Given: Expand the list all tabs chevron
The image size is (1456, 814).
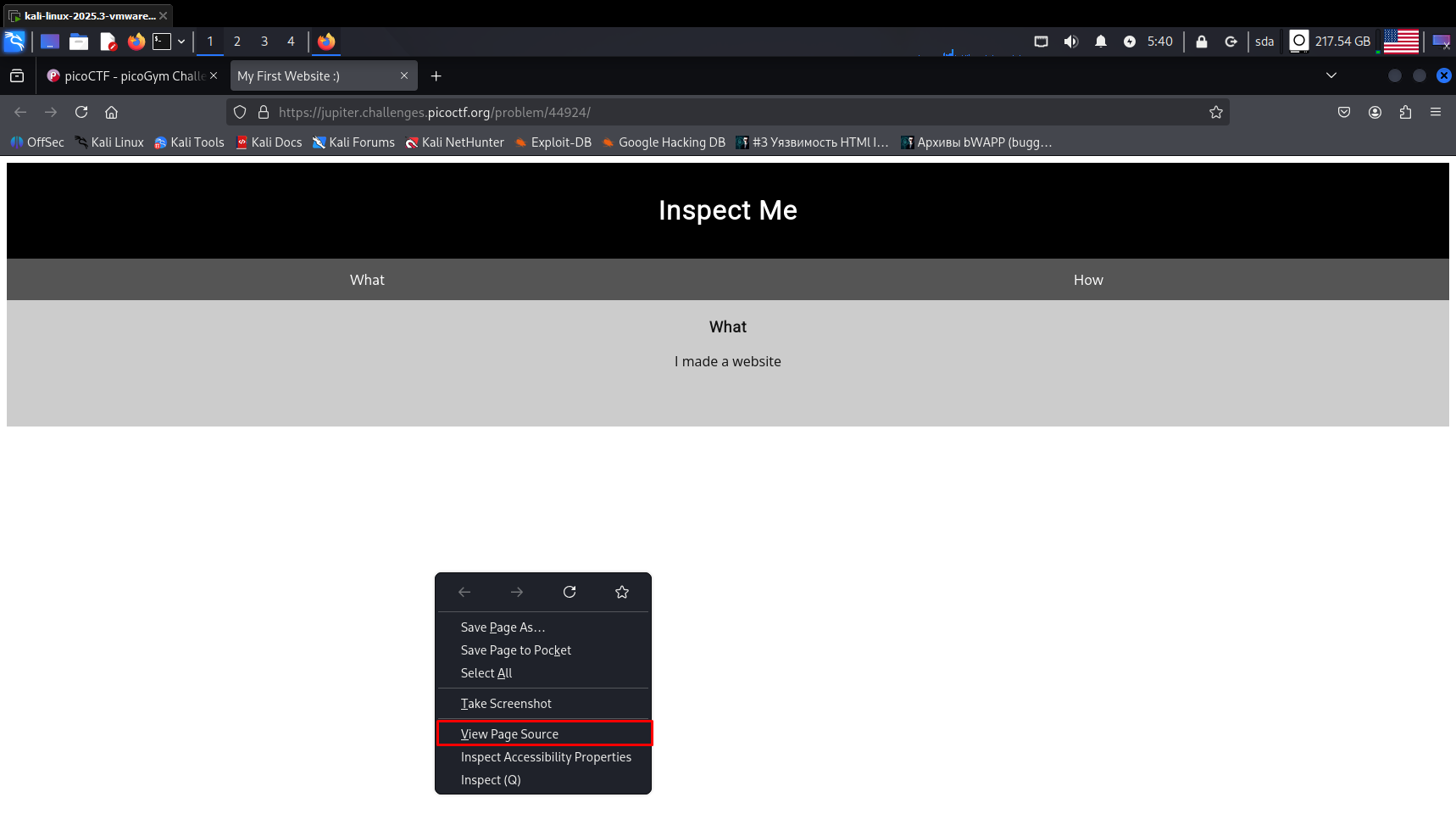Looking at the screenshot, I should click(1331, 75).
